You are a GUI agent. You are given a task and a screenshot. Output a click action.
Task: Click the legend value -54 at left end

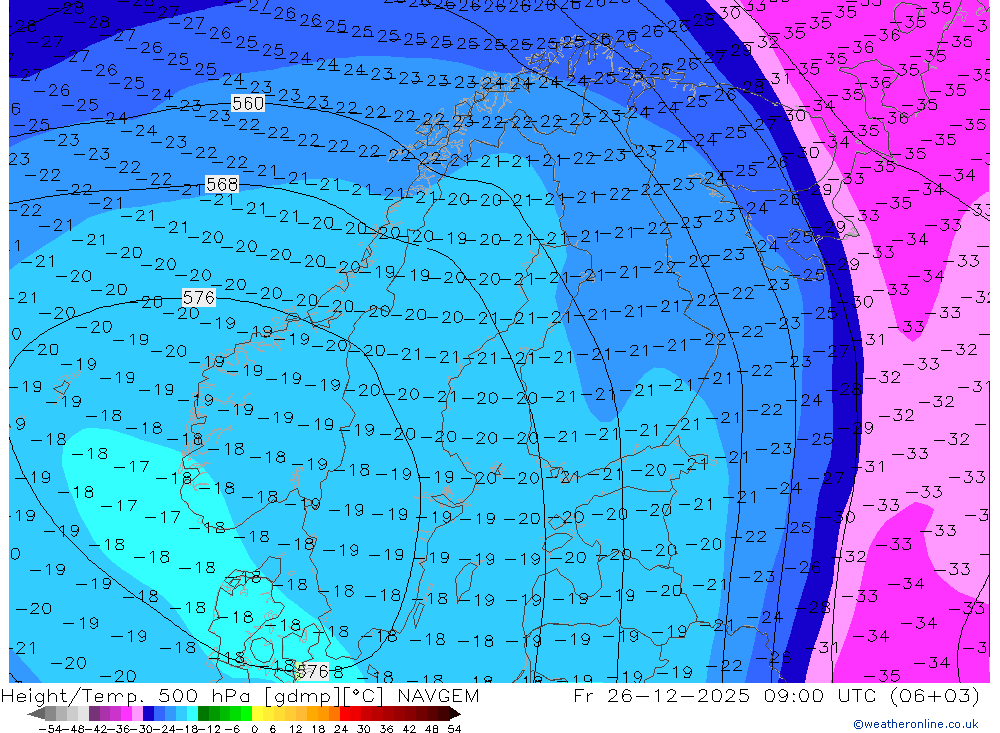[x=50, y=729]
